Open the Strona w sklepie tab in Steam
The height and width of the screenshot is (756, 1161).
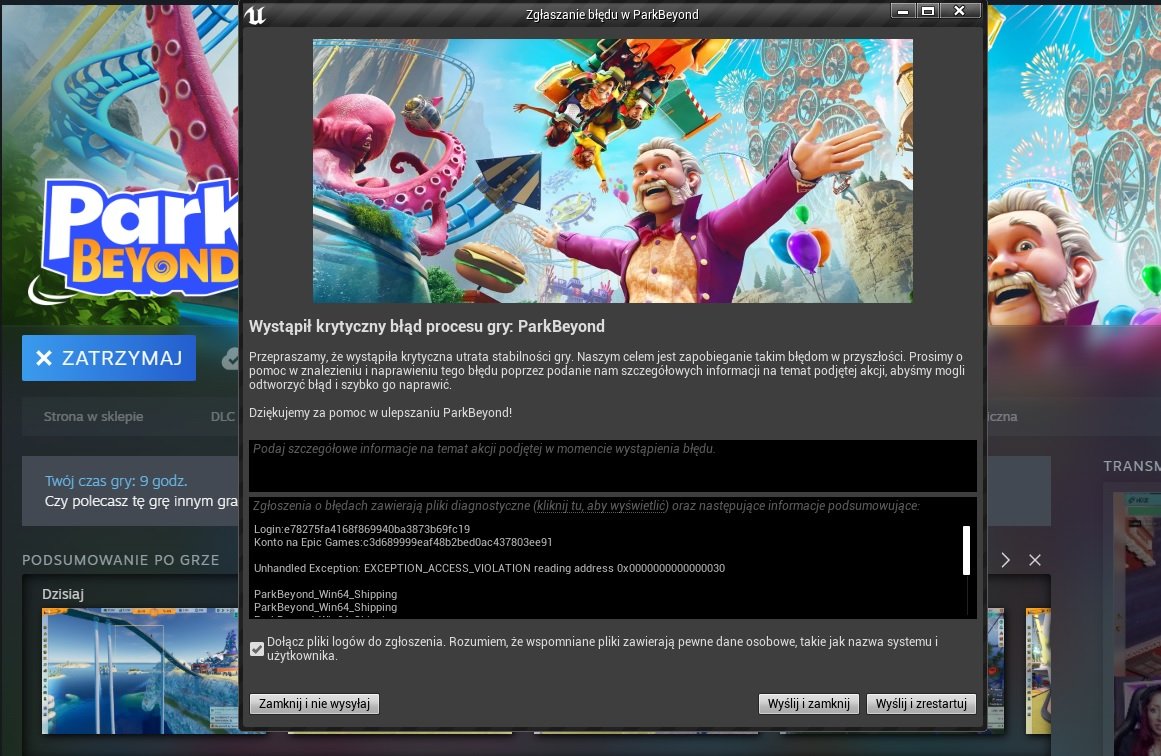(x=93, y=417)
